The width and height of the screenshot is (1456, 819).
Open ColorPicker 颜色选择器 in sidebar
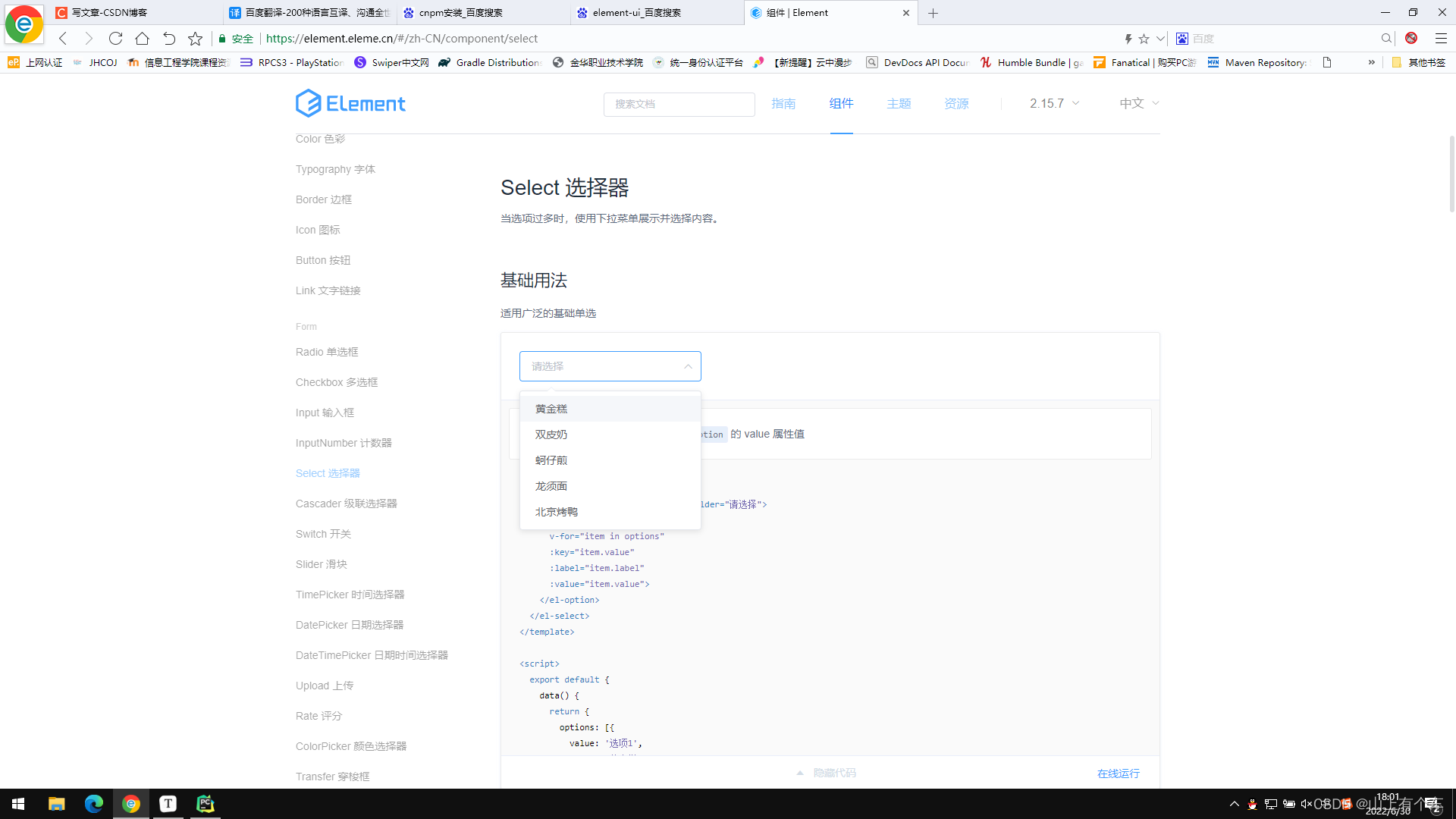point(351,746)
